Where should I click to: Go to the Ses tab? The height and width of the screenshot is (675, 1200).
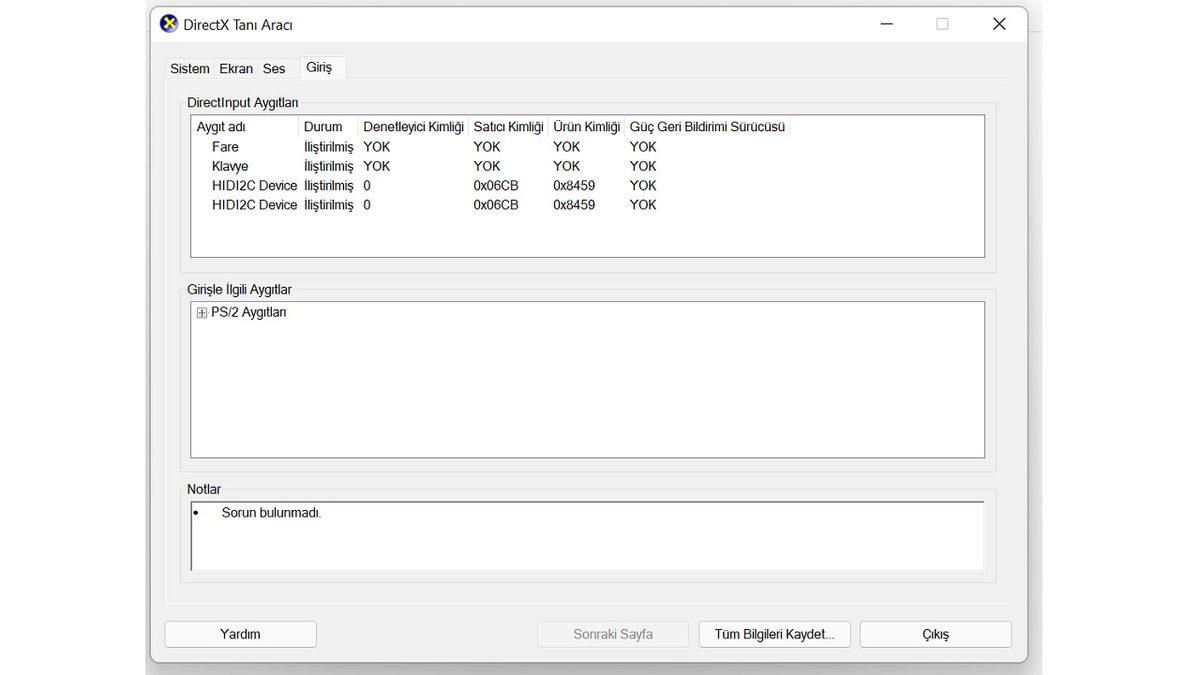pyautogui.click(x=274, y=69)
